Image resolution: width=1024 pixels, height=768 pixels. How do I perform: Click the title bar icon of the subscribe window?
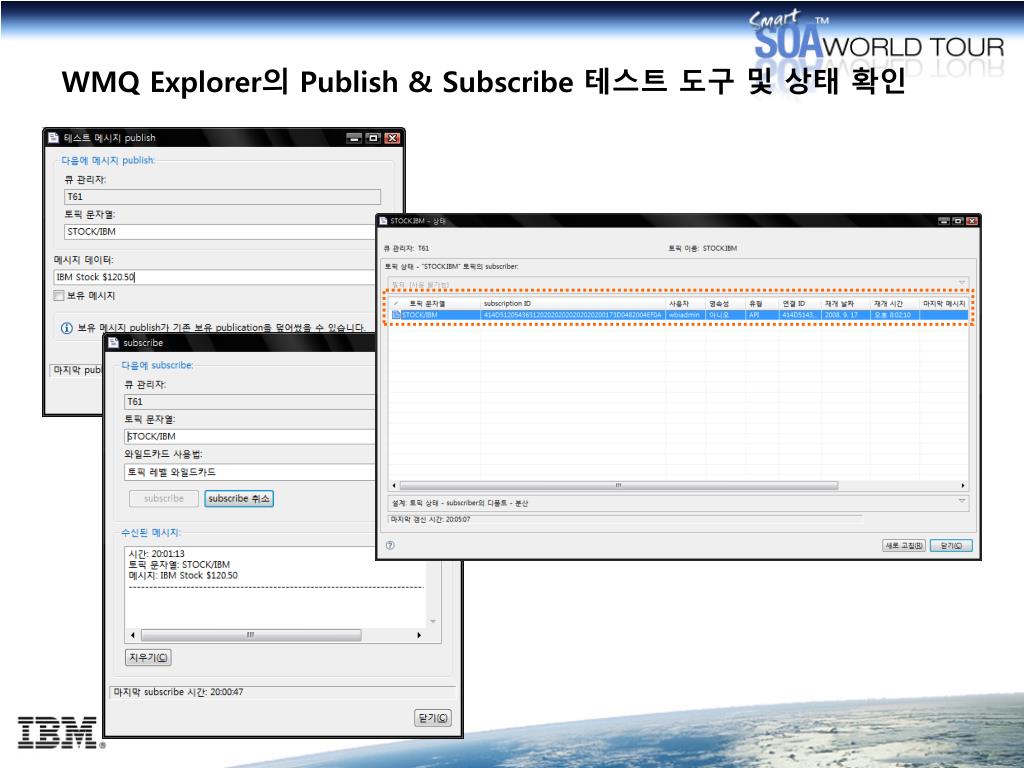tap(113, 343)
